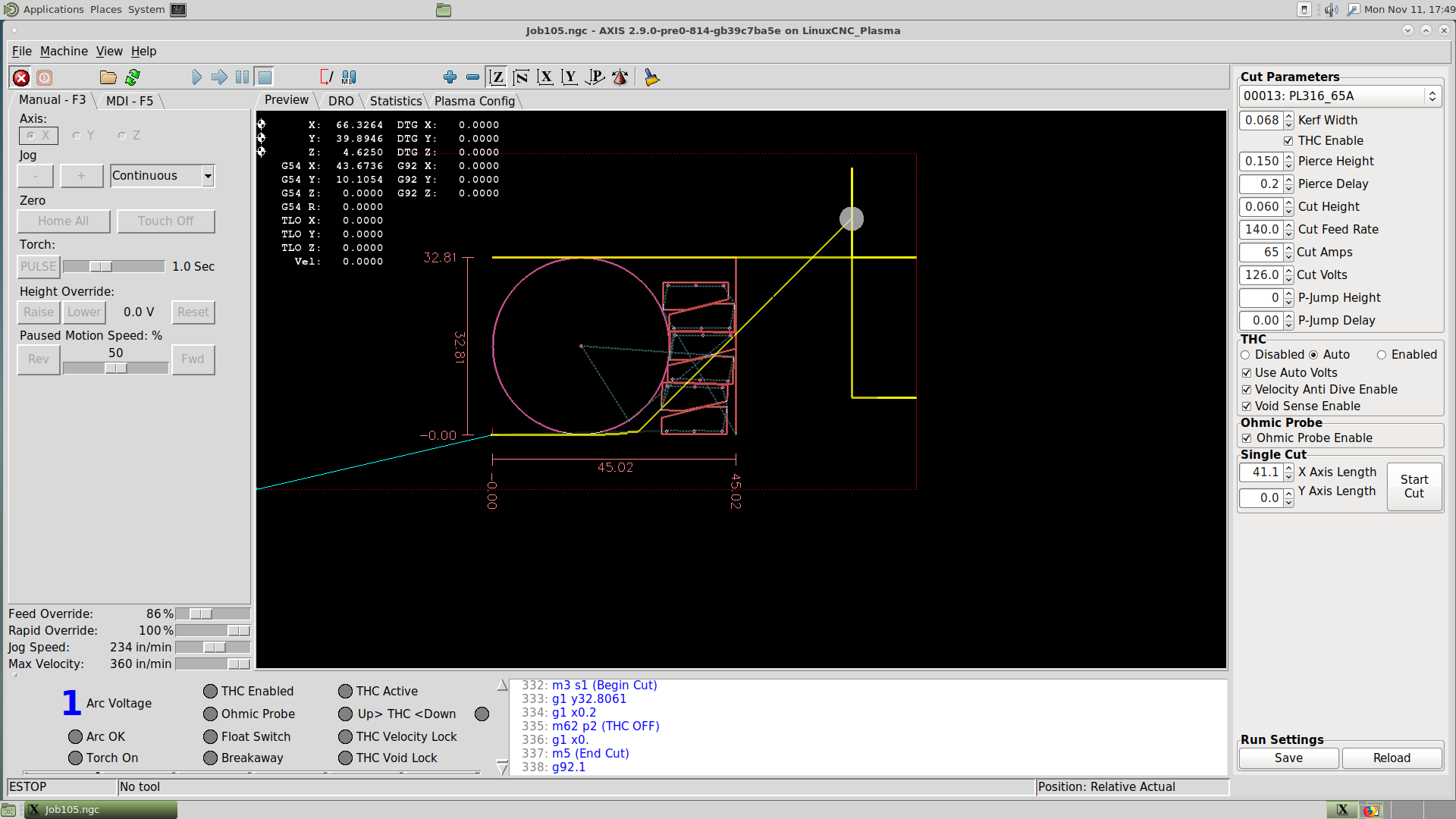Open a G-code file via folder icon
The image size is (1456, 819).
tap(108, 77)
